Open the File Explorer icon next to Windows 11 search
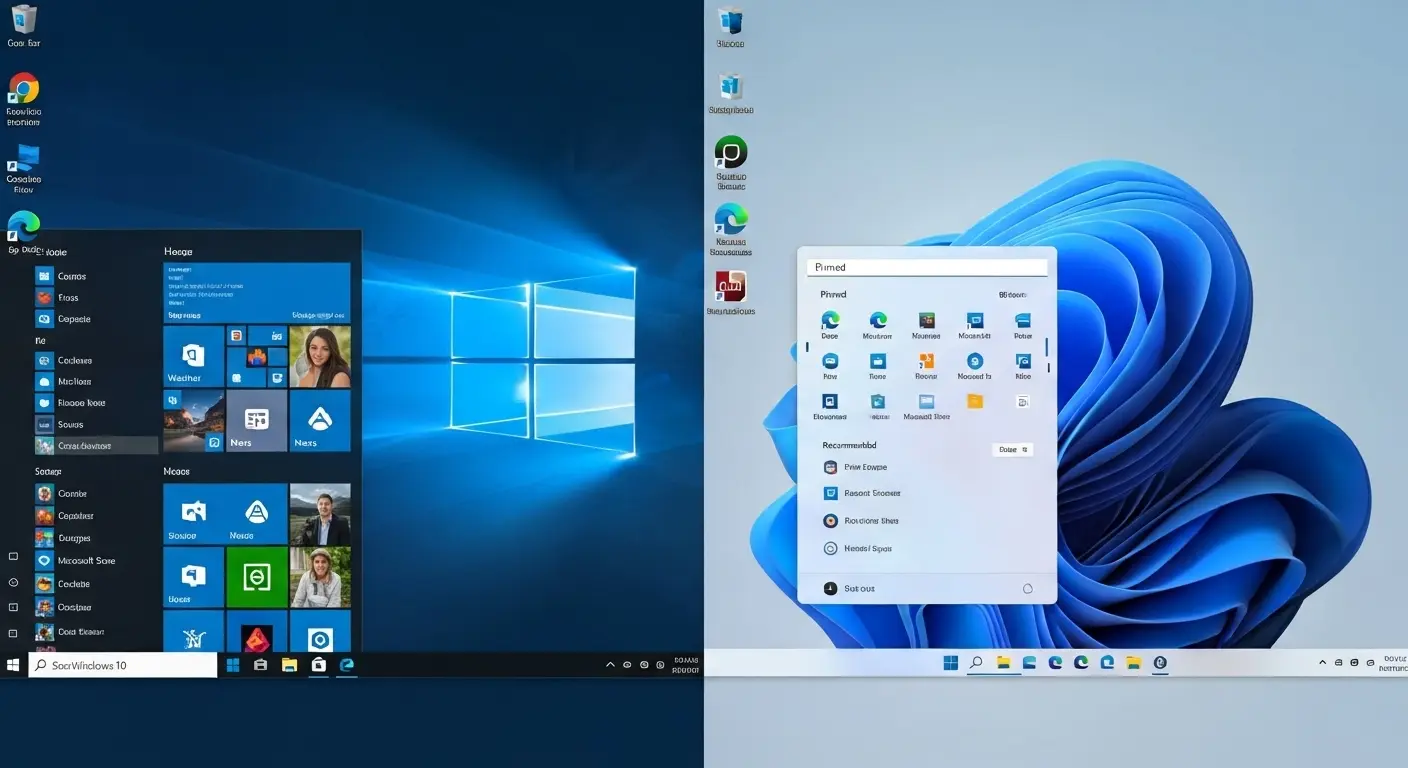 click(1003, 662)
